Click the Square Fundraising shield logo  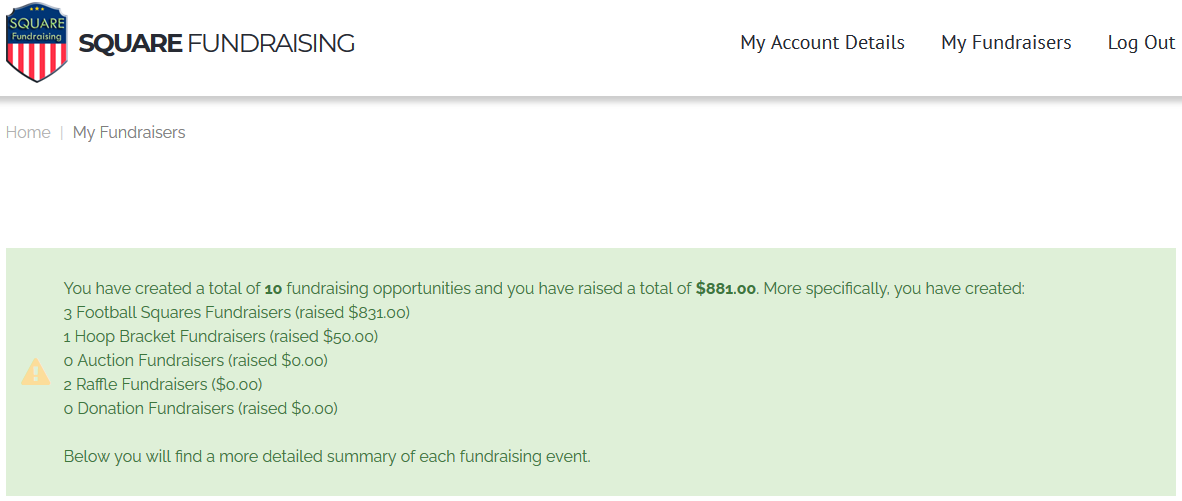click(x=37, y=44)
